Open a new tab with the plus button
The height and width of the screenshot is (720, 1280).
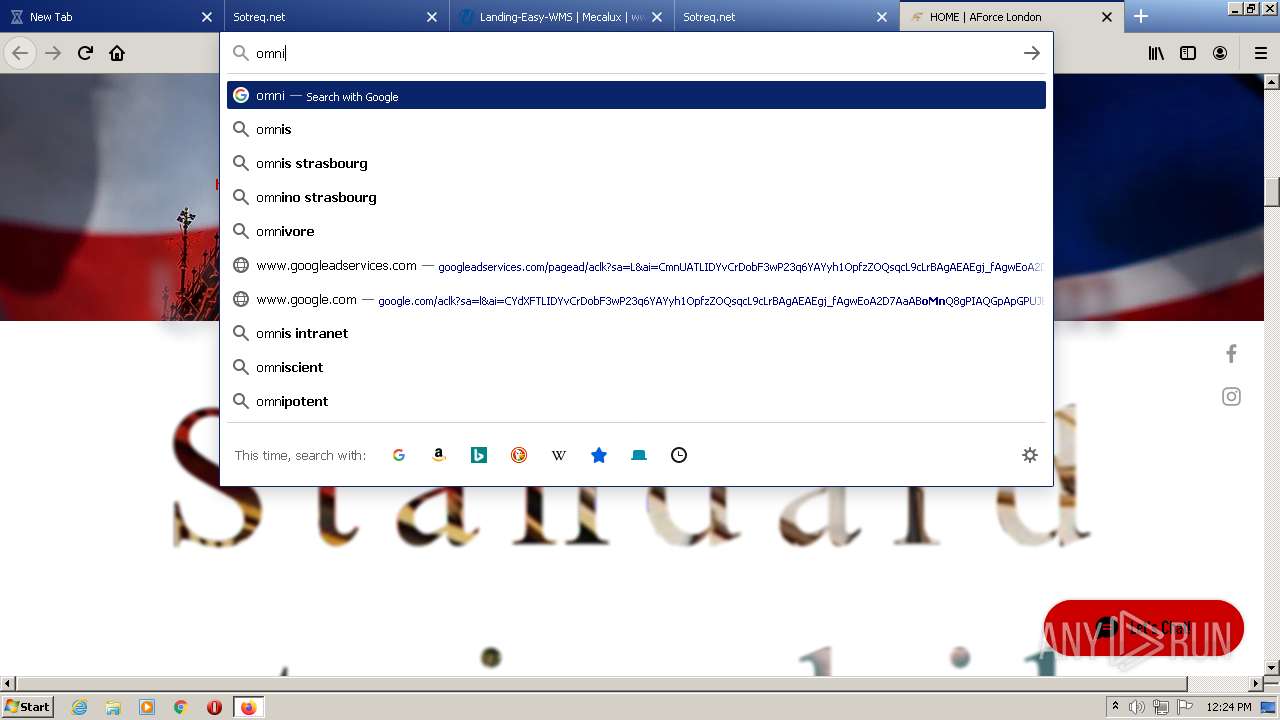1141,16
